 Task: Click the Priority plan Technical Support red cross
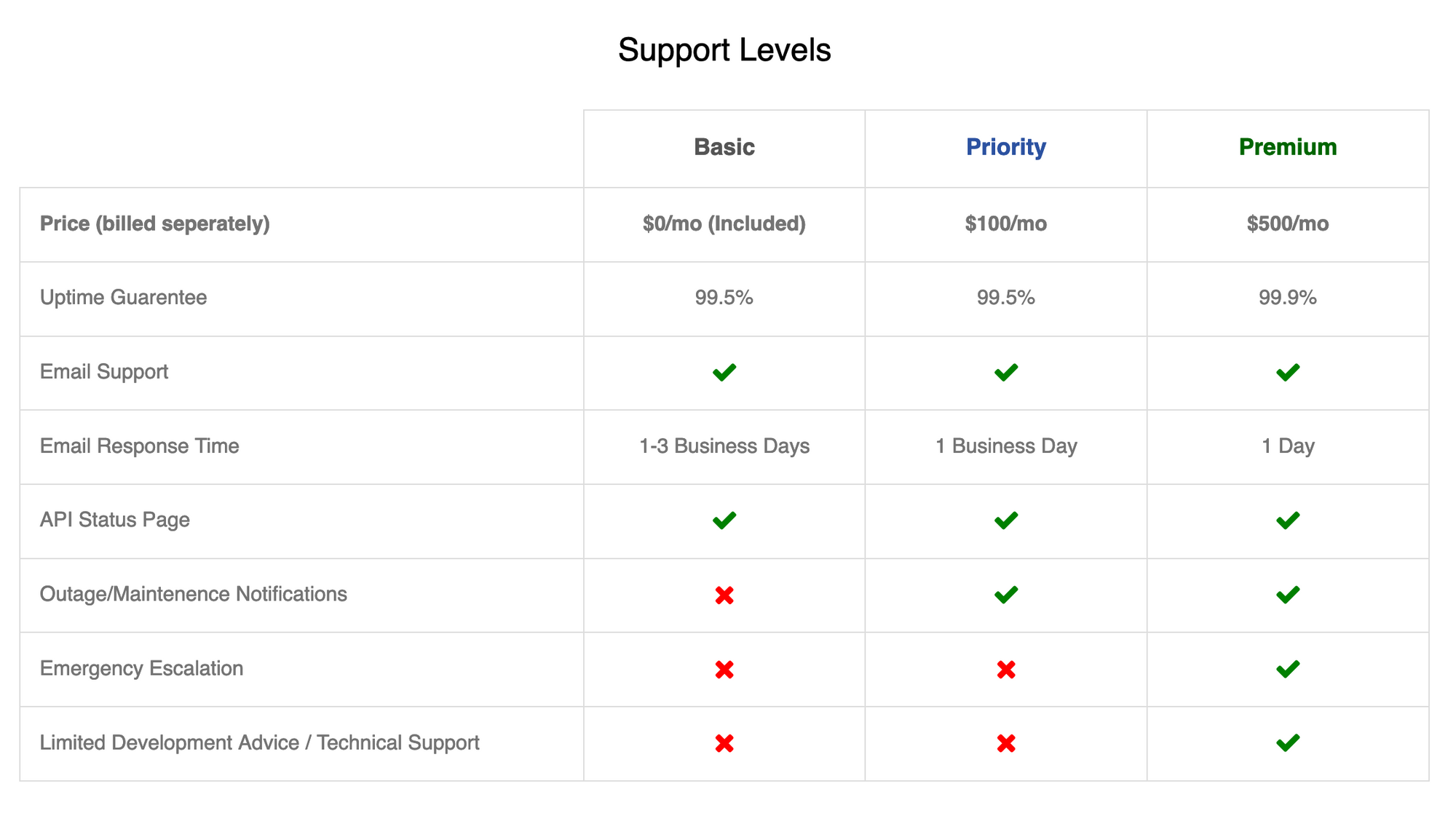1006,743
